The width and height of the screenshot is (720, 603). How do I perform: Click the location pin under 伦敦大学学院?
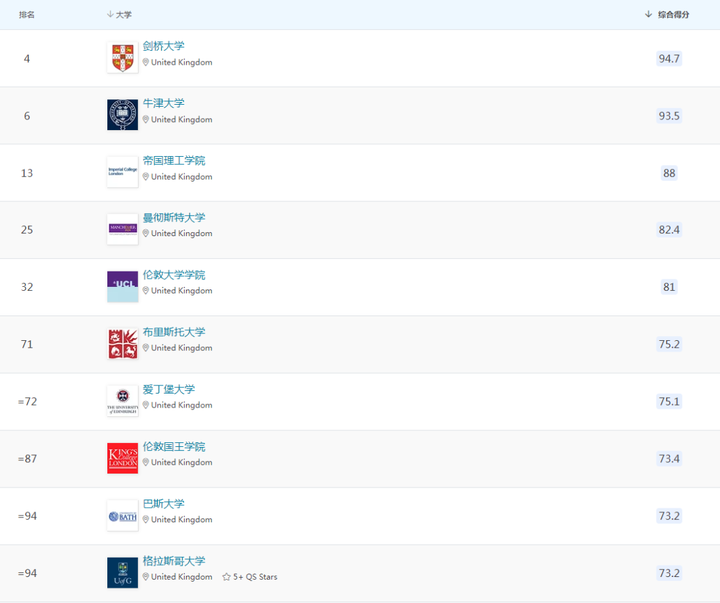click(x=146, y=290)
